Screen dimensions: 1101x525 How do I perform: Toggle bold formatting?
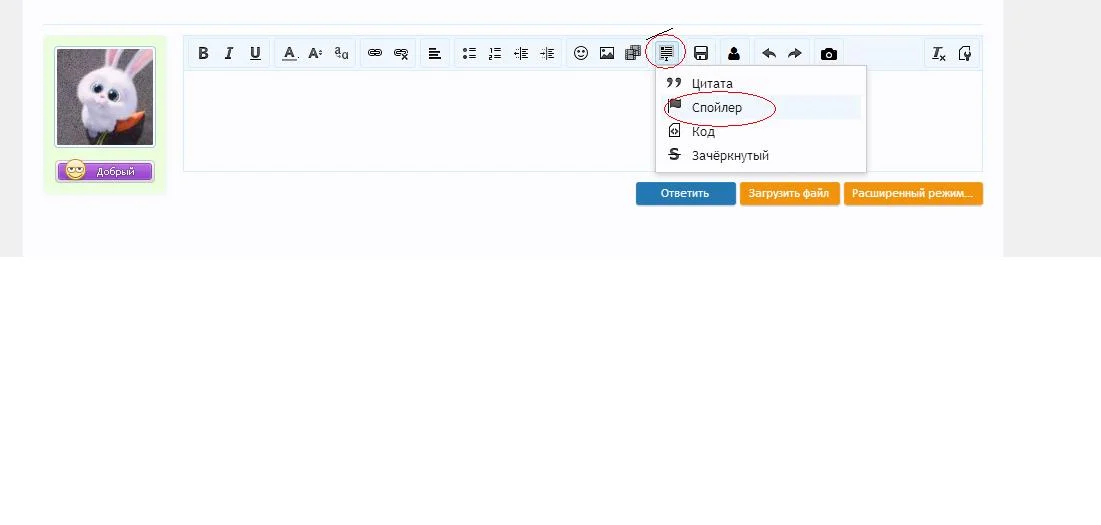point(203,53)
